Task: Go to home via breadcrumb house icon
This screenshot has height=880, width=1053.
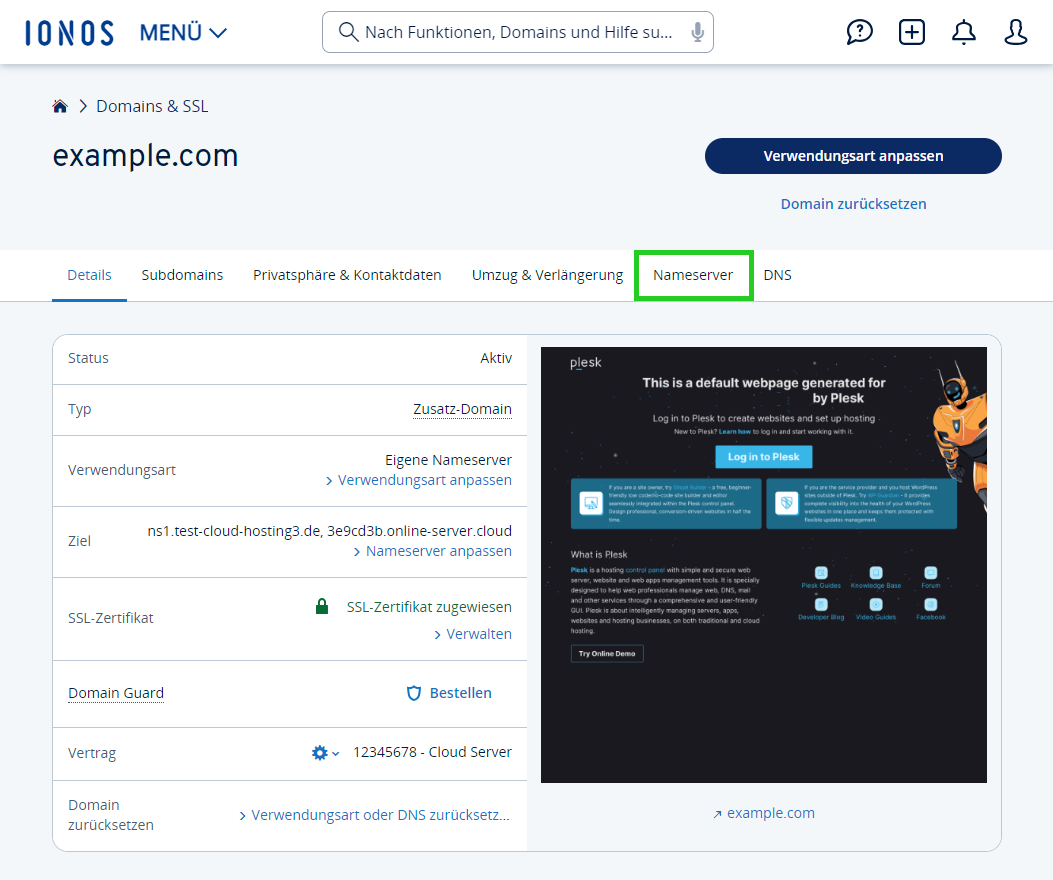Action: (x=60, y=106)
